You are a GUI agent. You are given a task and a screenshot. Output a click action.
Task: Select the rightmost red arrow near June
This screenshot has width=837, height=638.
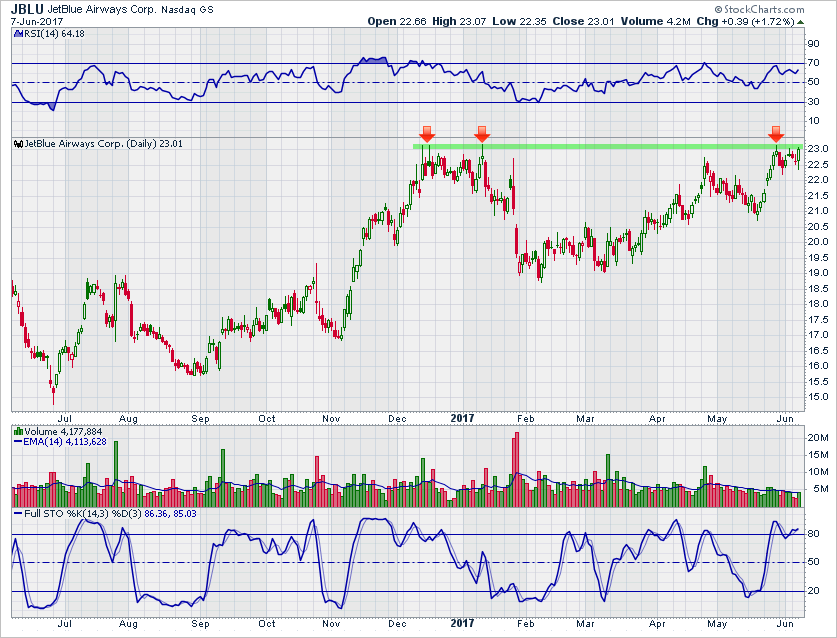775,134
